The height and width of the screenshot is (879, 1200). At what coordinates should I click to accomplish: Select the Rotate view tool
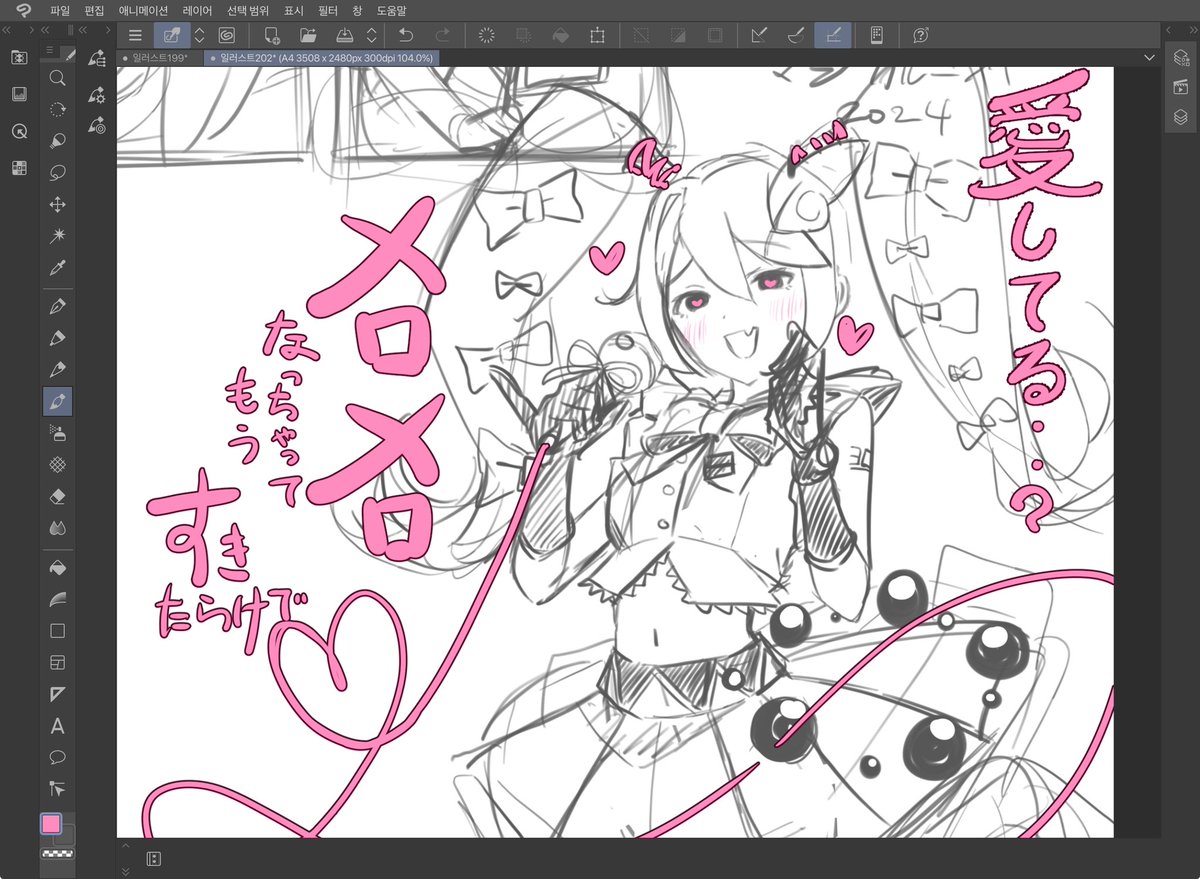[x=58, y=109]
